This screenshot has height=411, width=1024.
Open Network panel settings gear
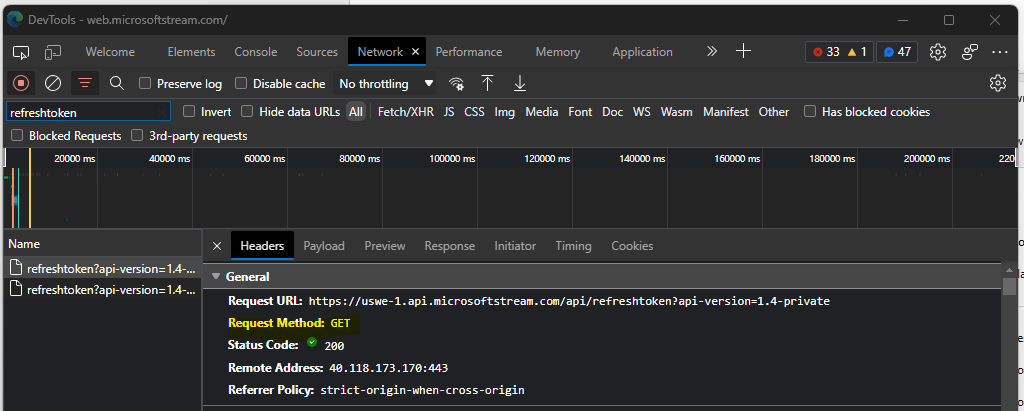997,83
